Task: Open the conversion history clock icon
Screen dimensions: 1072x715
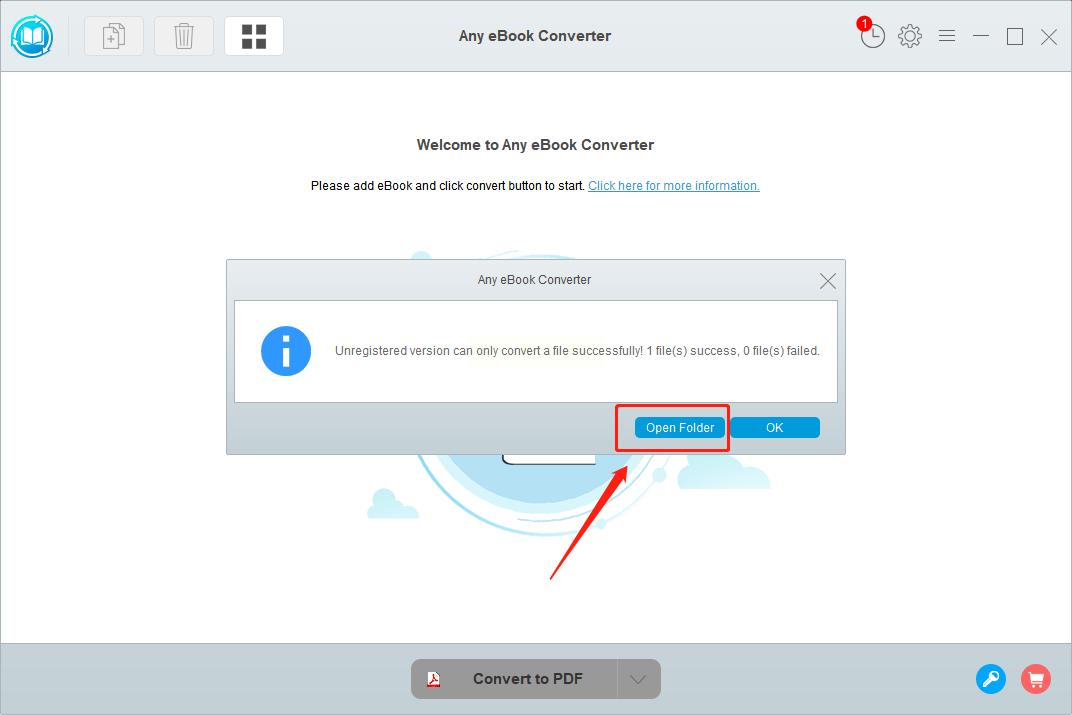Action: point(872,36)
